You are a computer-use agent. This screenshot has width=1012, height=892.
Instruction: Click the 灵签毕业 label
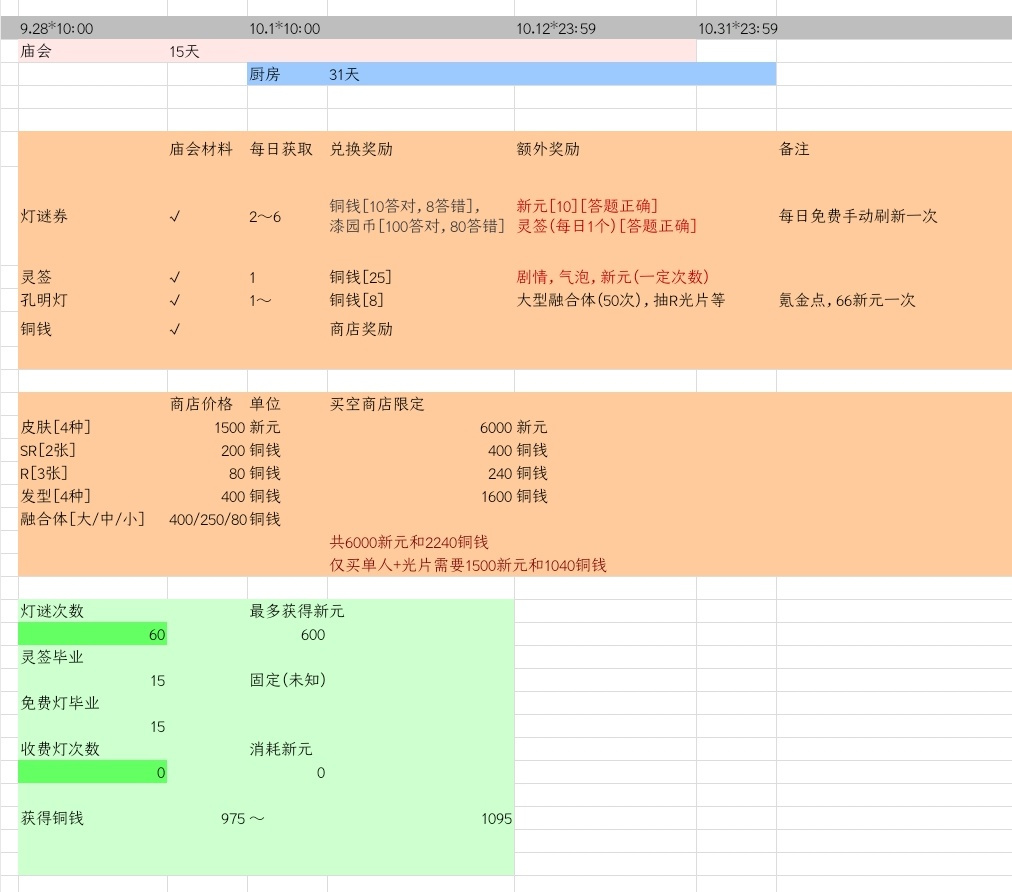pos(52,657)
